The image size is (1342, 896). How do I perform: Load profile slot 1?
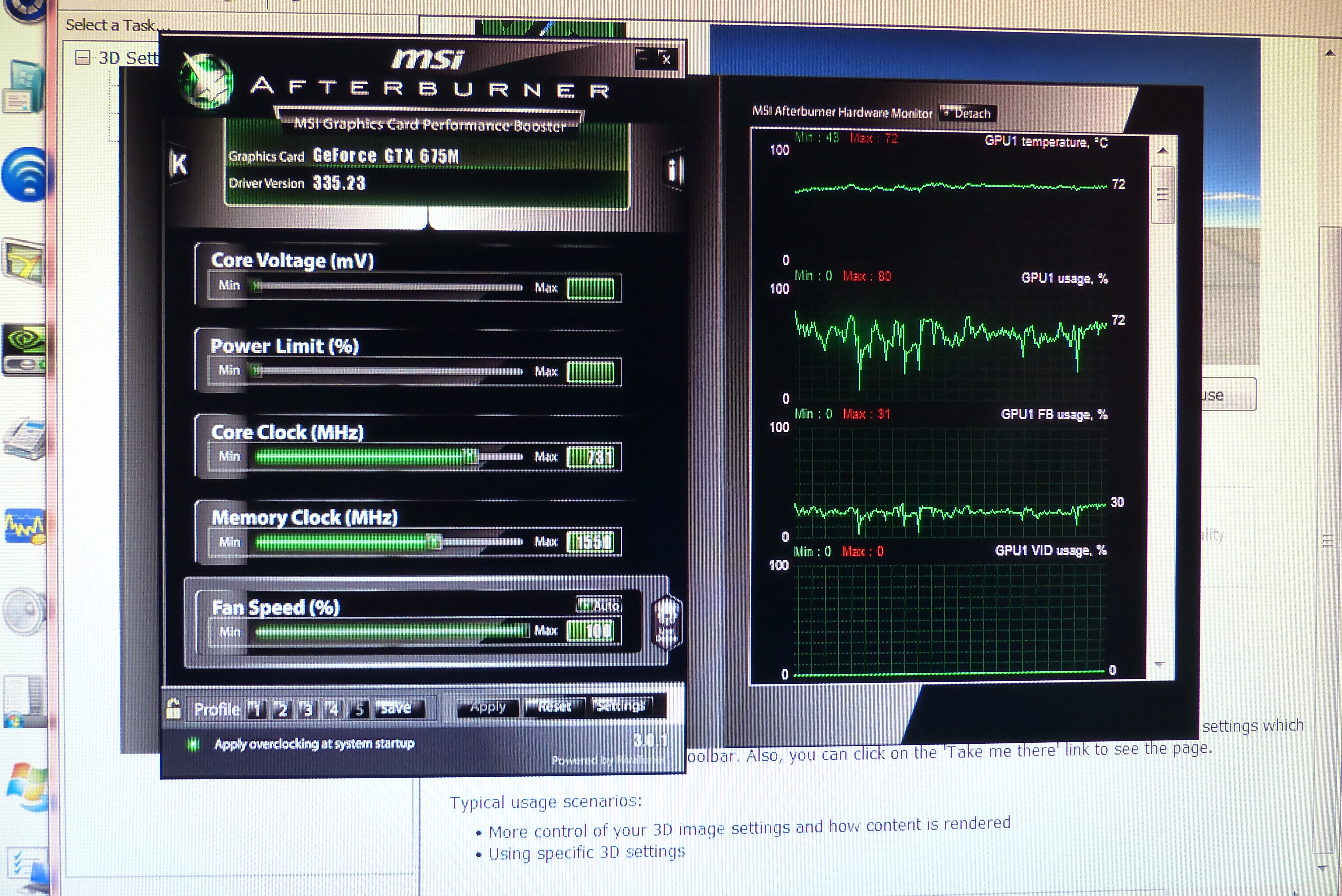pyautogui.click(x=256, y=710)
